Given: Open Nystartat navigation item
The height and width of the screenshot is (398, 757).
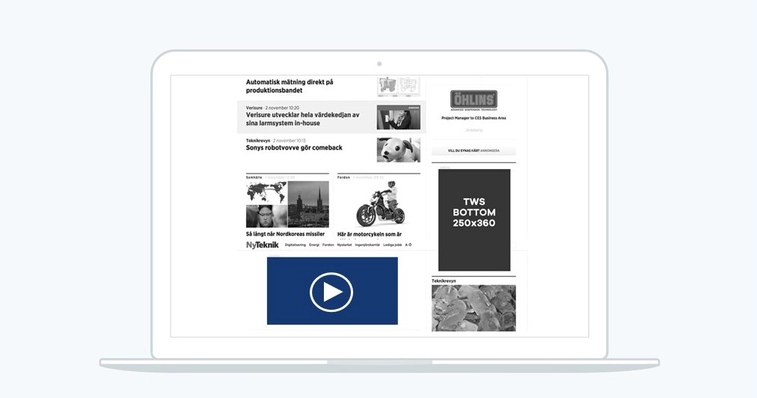Looking at the screenshot, I should [344, 245].
